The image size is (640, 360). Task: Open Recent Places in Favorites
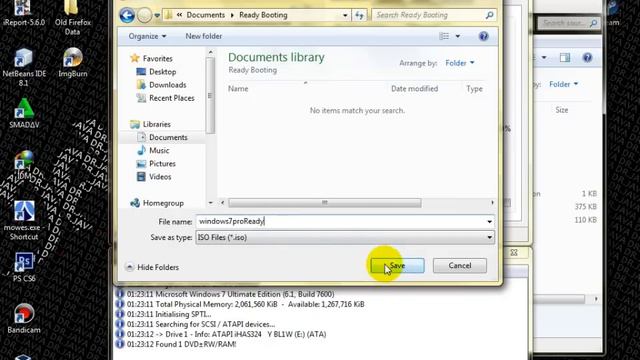(x=171, y=98)
